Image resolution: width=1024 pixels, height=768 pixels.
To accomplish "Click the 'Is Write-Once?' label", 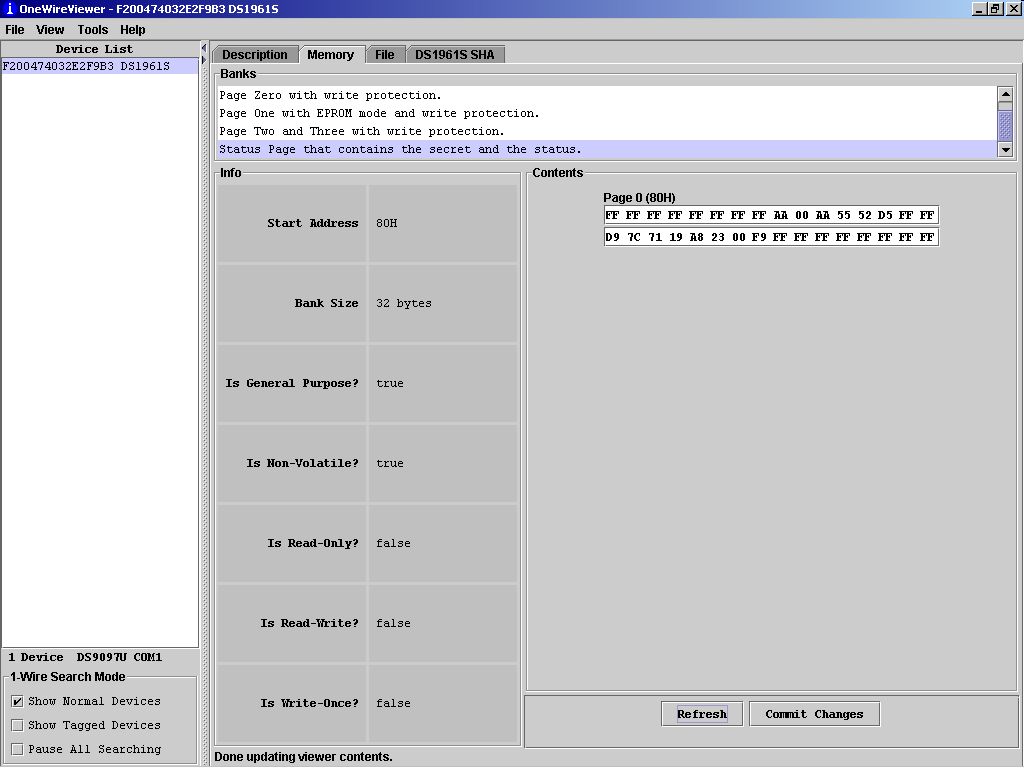I will tap(310, 703).
